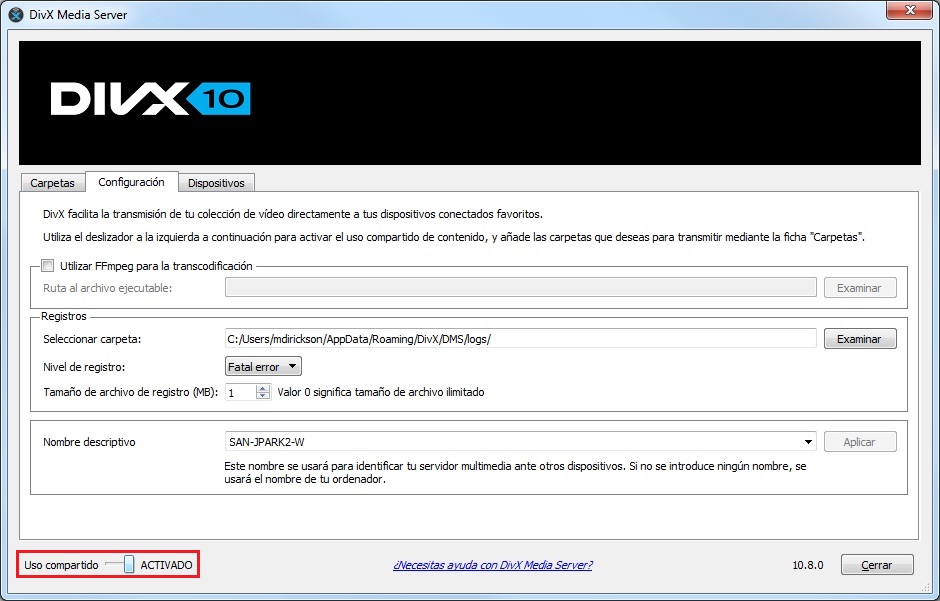Click the log file size number field

240,392
